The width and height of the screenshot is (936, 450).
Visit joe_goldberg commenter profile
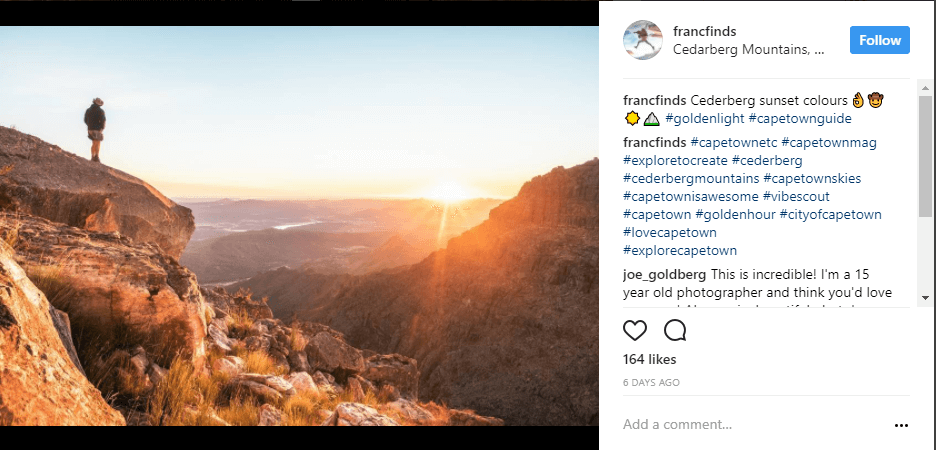click(x=665, y=275)
